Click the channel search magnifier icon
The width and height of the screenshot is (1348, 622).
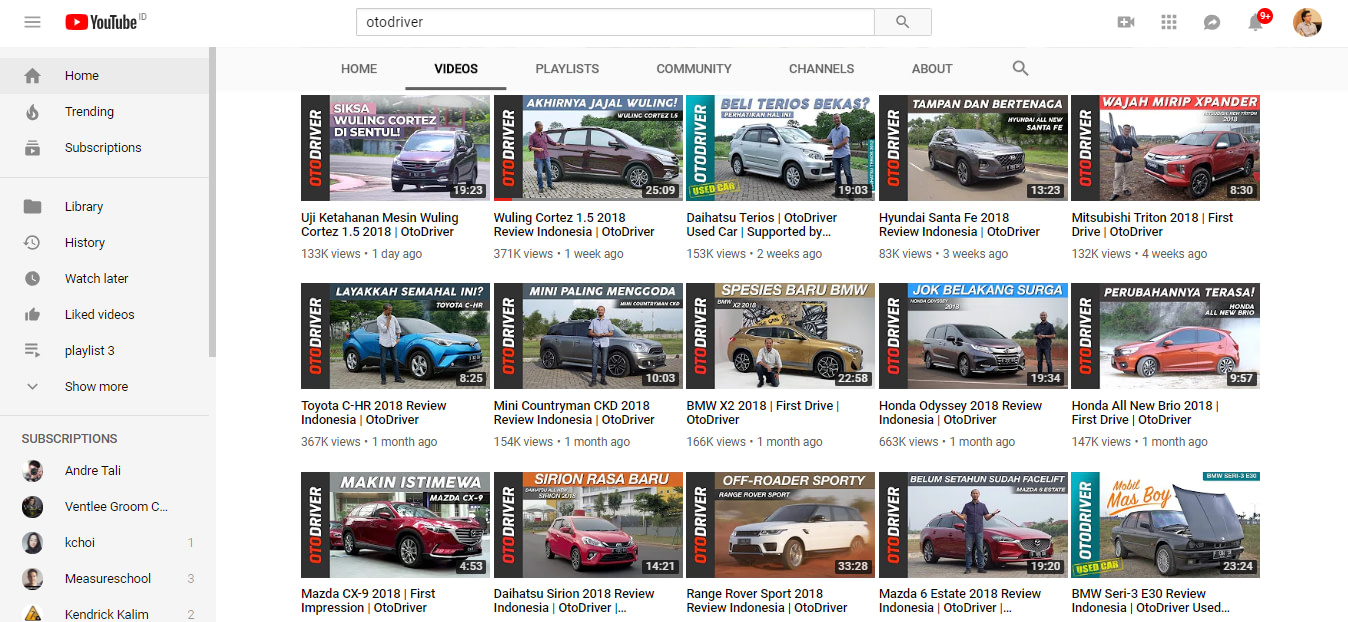pos(1020,68)
